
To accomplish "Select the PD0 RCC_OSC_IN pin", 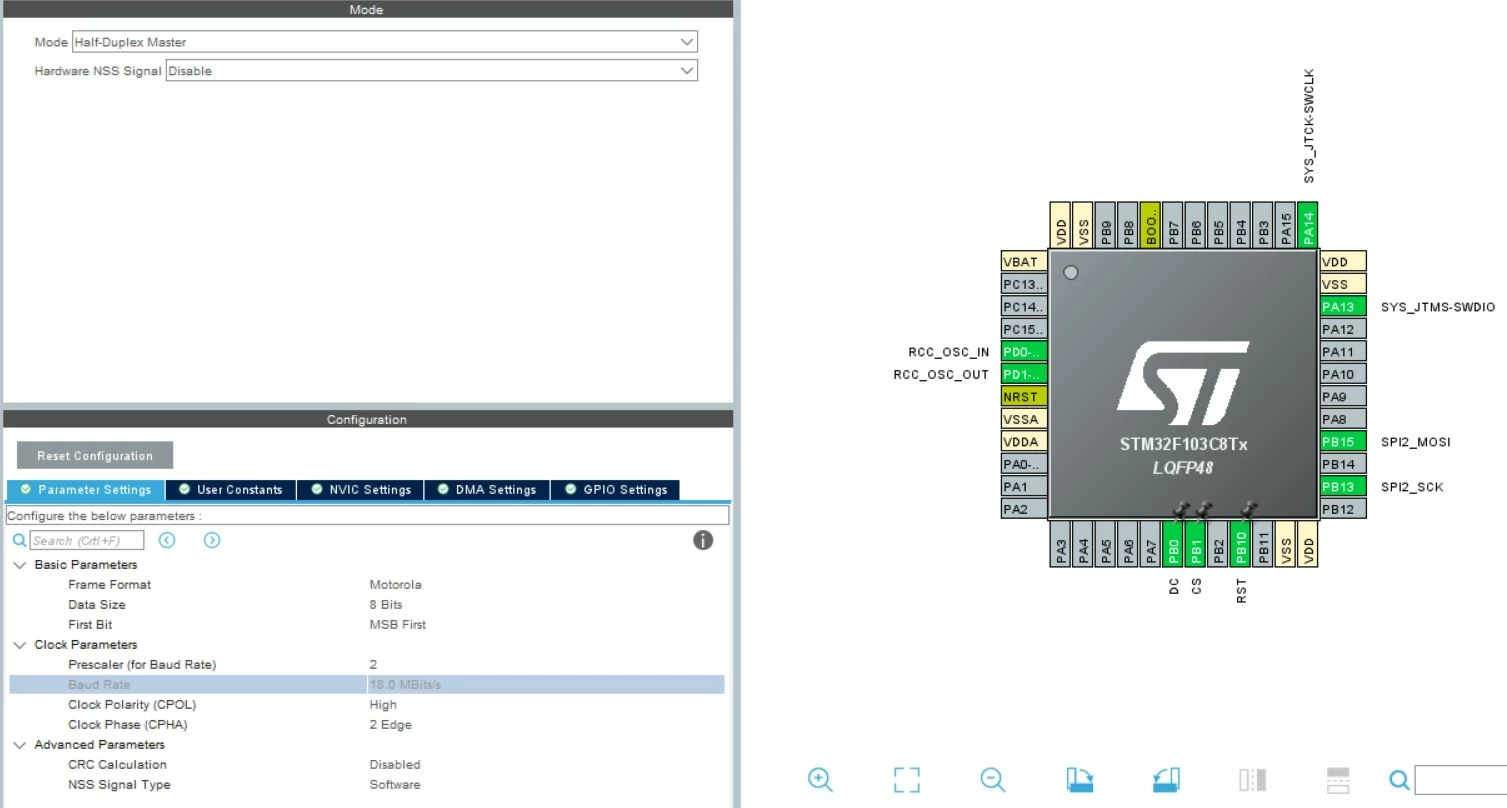I will click(1024, 352).
